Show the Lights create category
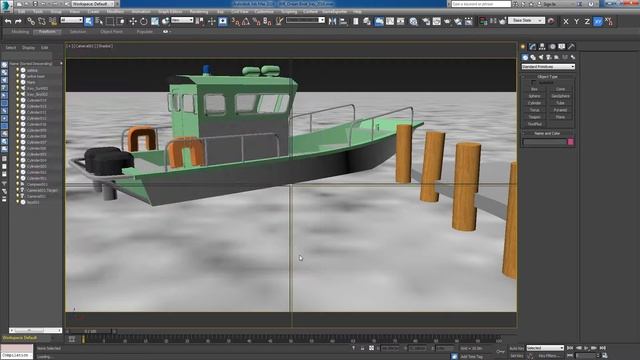 pyautogui.click(x=541, y=58)
